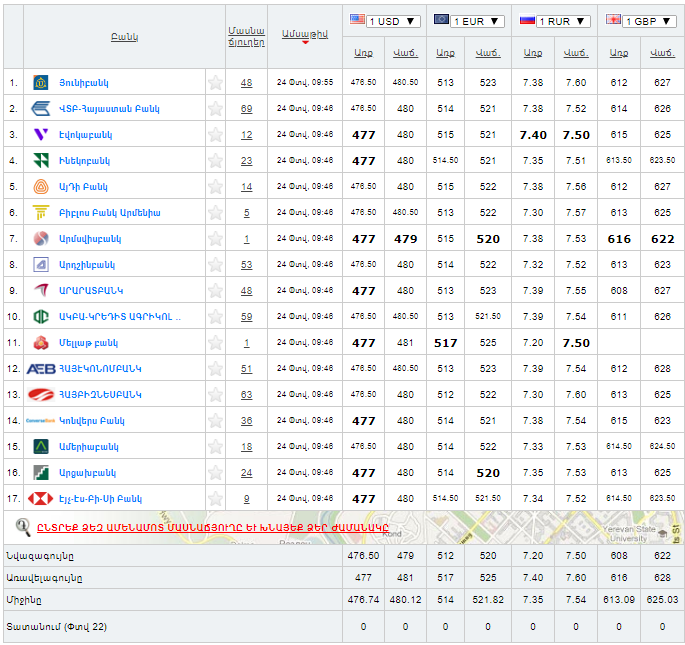Click the Յունիբանկ bank logo icon
The height and width of the screenshot is (645, 685).
click(x=41, y=82)
